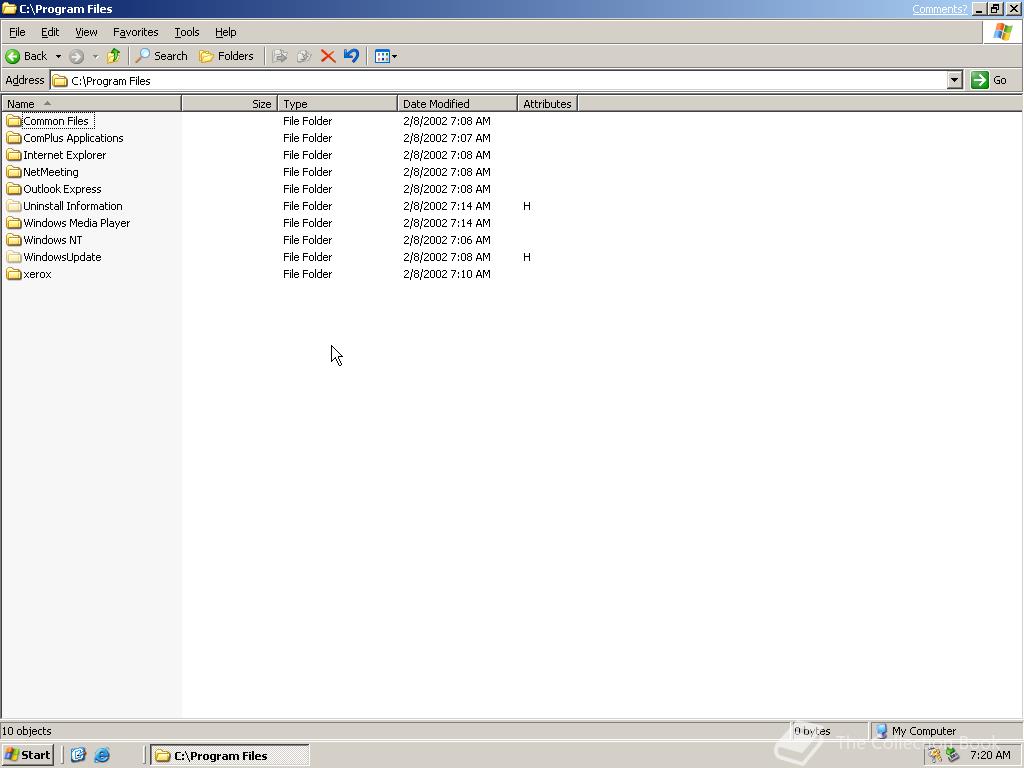Click the H attribute for WindowsUpdate

526,257
